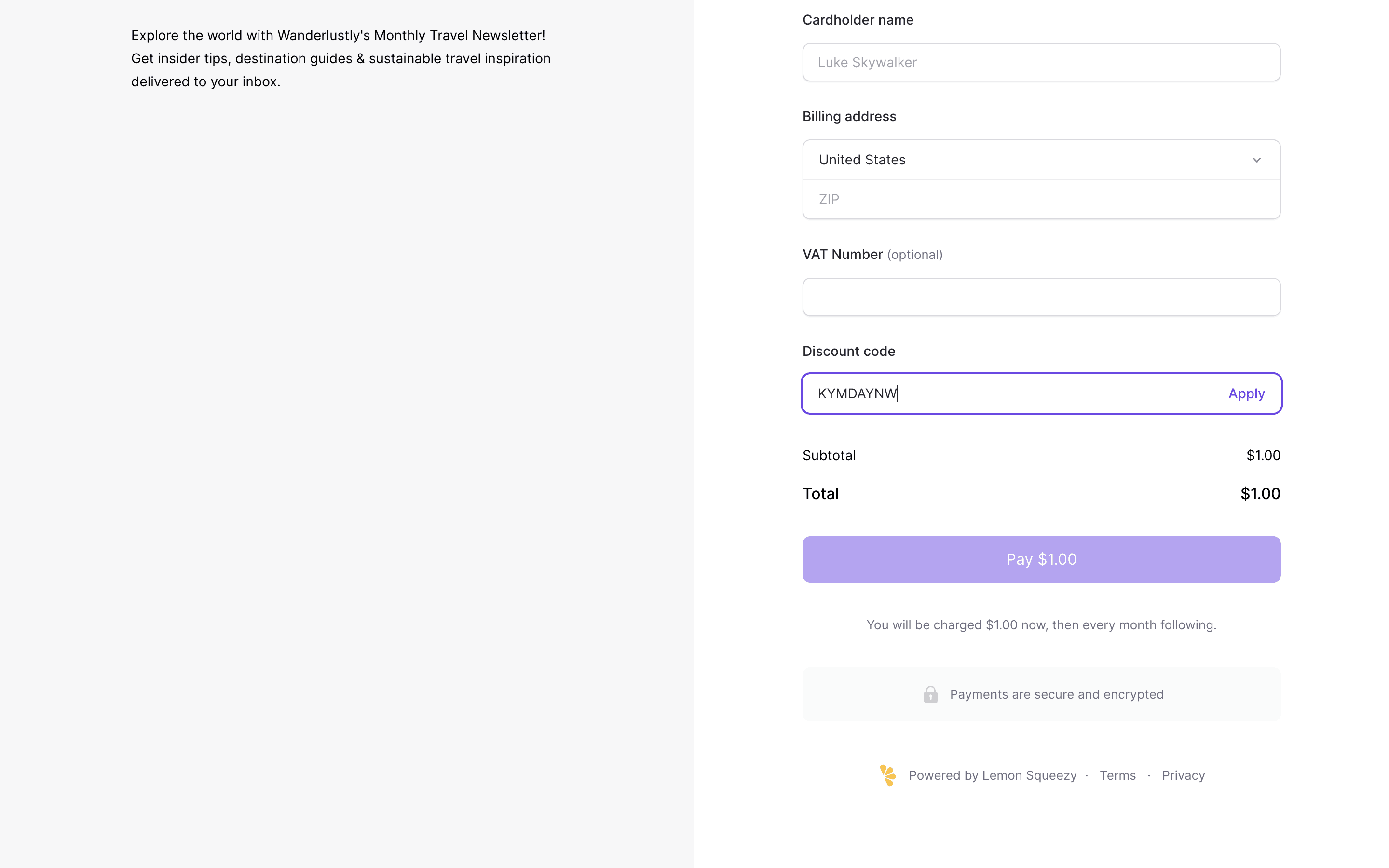Click the newsletter description text
Screen dimensions: 1389x868
(340, 58)
